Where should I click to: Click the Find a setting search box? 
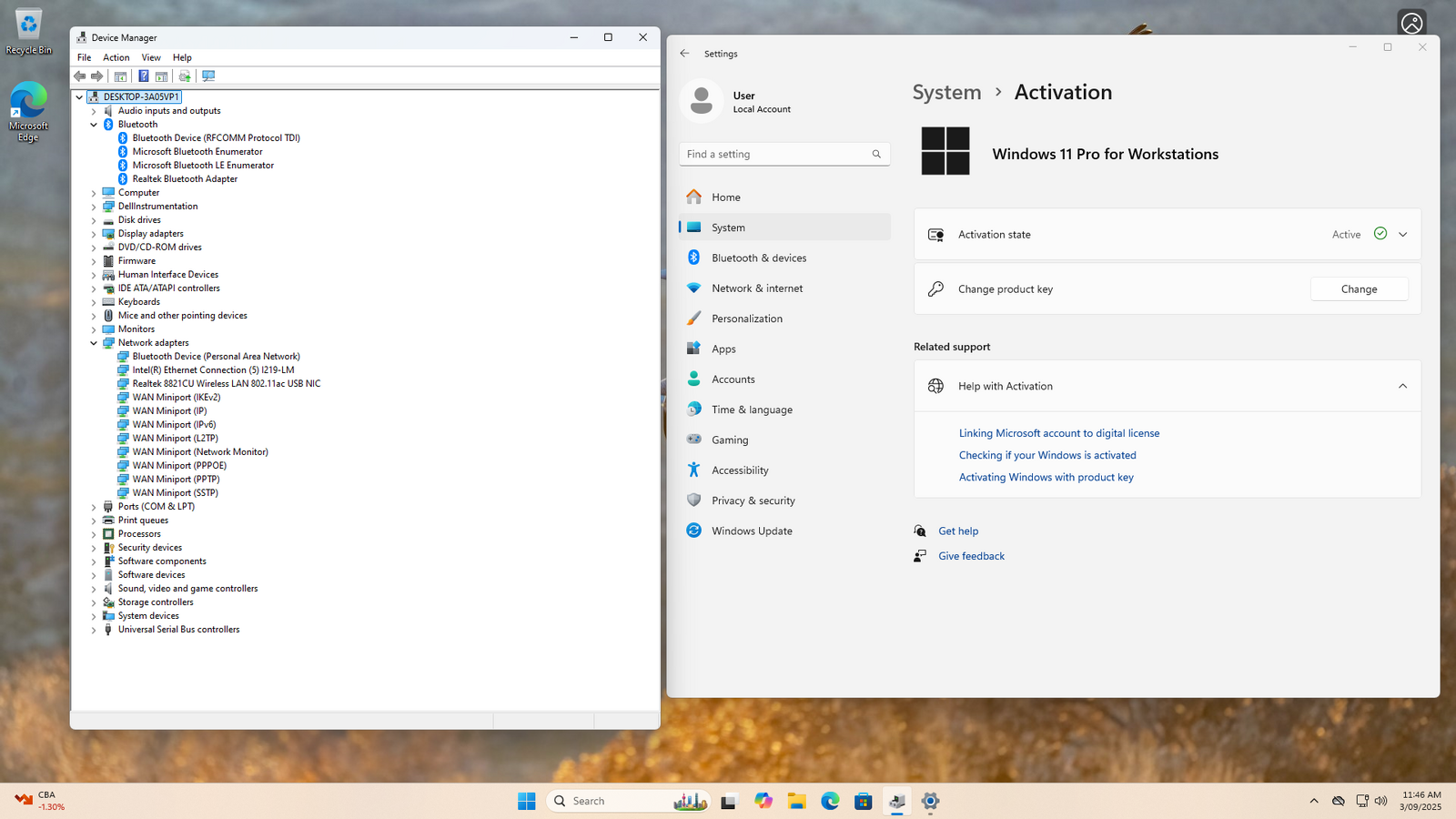(x=784, y=155)
